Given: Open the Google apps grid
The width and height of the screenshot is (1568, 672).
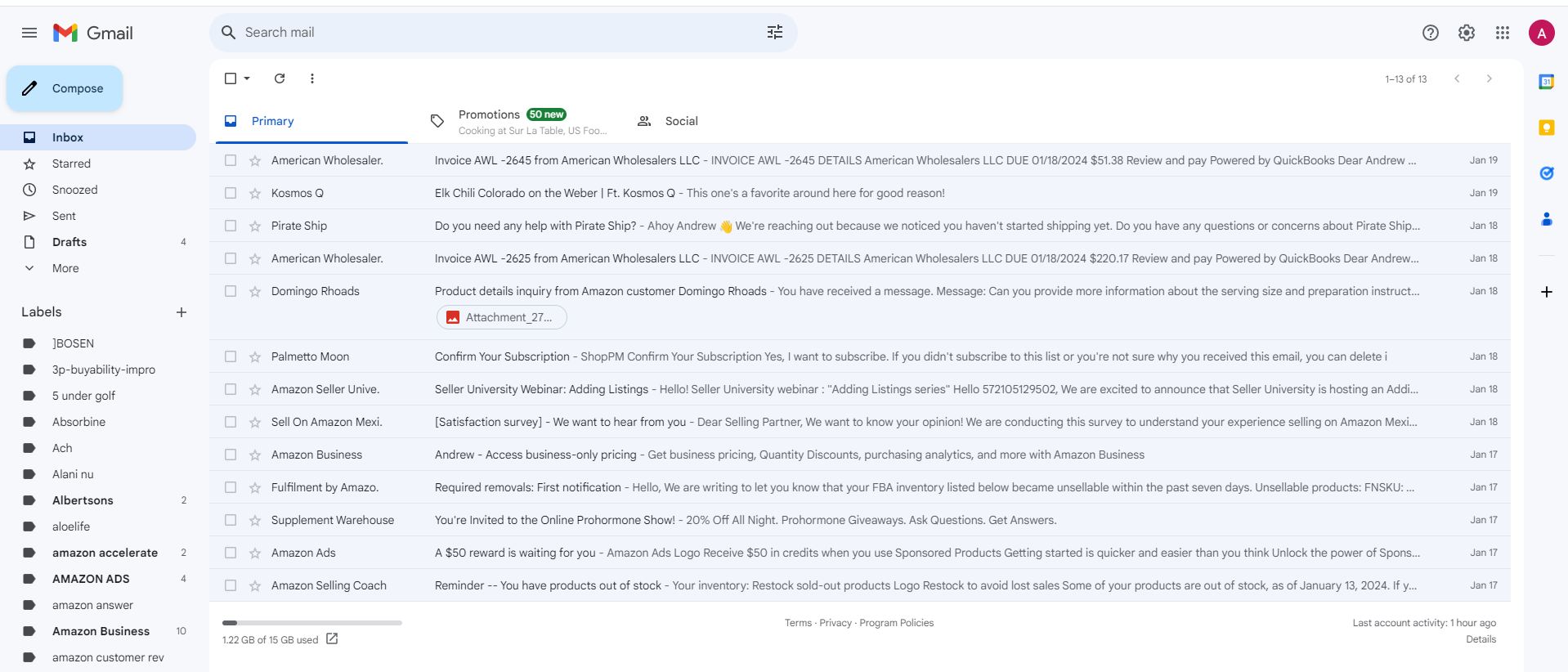Looking at the screenshot, I should coord(1503,33).
